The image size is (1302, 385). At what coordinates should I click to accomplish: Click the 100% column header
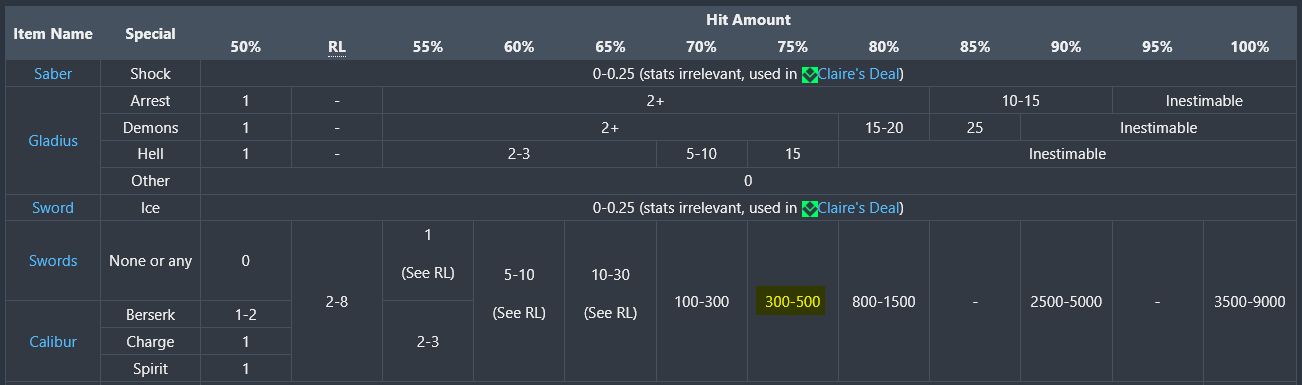pos(1250,47)
